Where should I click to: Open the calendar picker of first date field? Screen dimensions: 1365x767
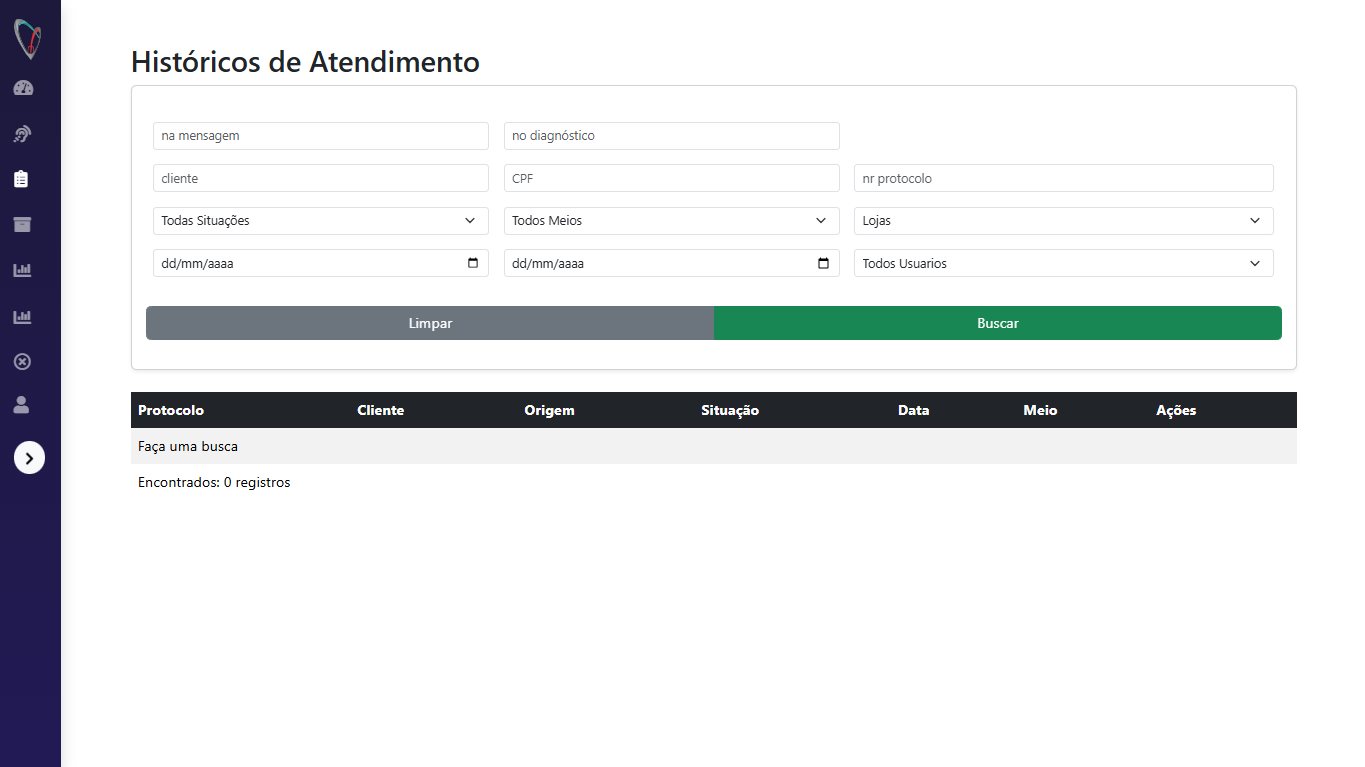click(473, 264)
